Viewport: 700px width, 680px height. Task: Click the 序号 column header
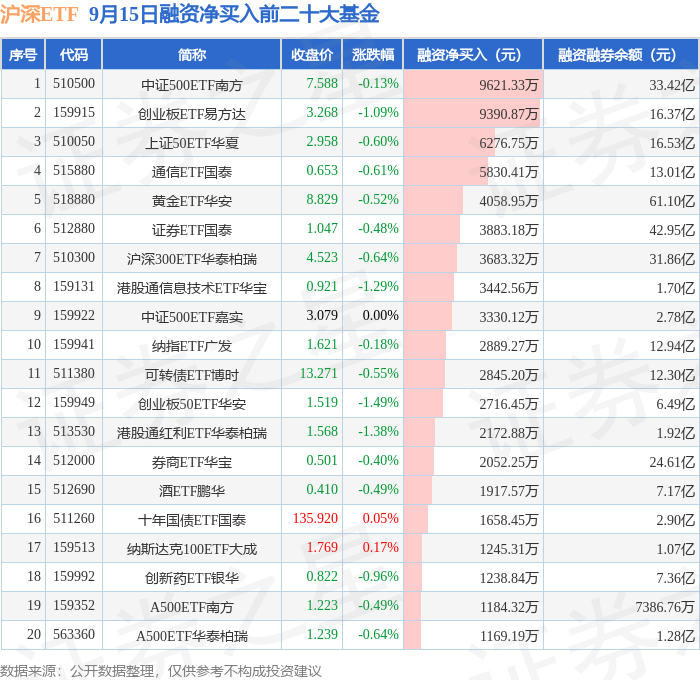click(23, 54)
